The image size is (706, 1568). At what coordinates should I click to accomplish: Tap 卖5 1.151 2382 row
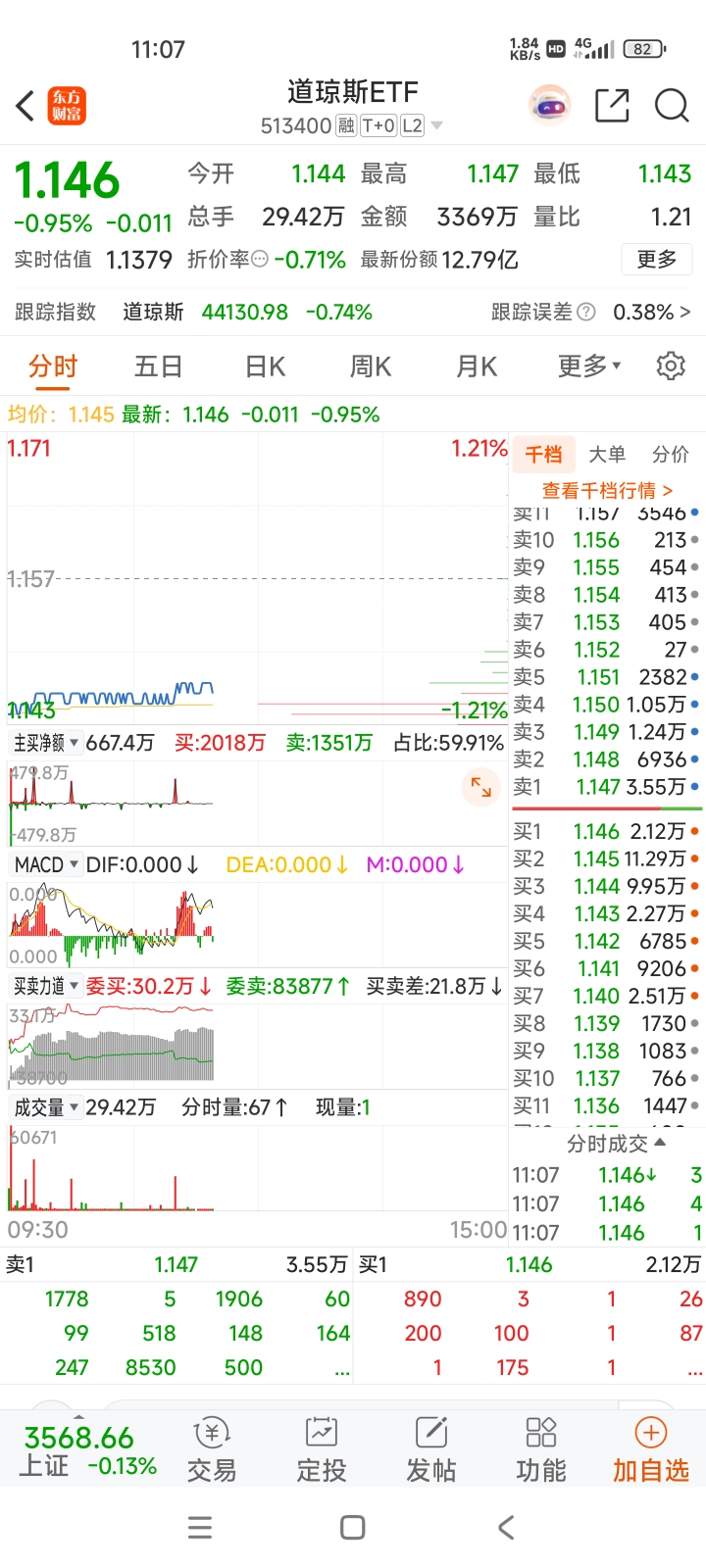(606, 677)
